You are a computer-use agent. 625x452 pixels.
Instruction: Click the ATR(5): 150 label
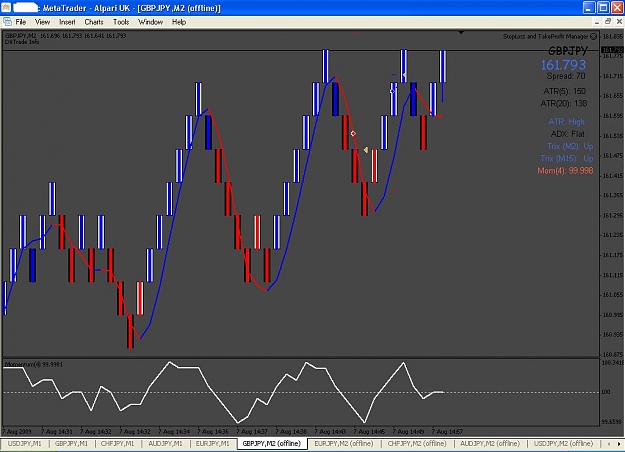(564, 91)
